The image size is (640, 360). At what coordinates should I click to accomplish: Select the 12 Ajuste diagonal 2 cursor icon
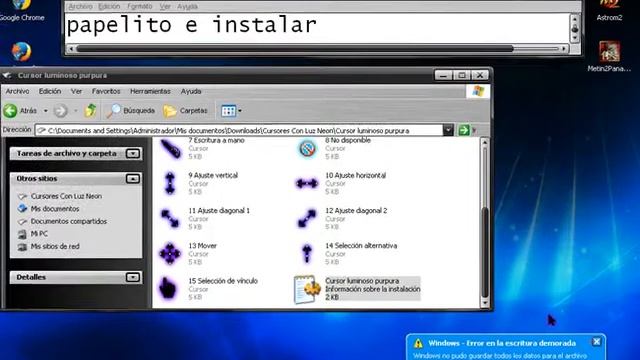pyautogui.click(x=307, y=218)
